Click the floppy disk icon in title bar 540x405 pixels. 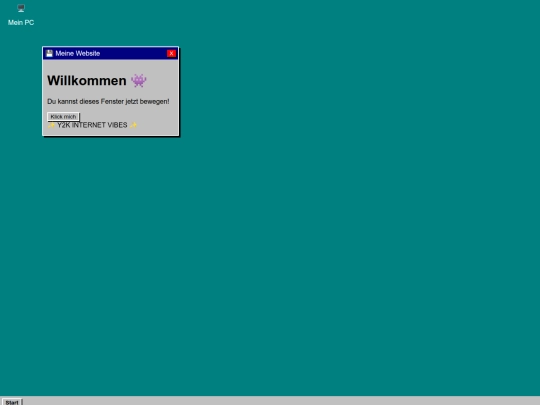tap(49, 53)
